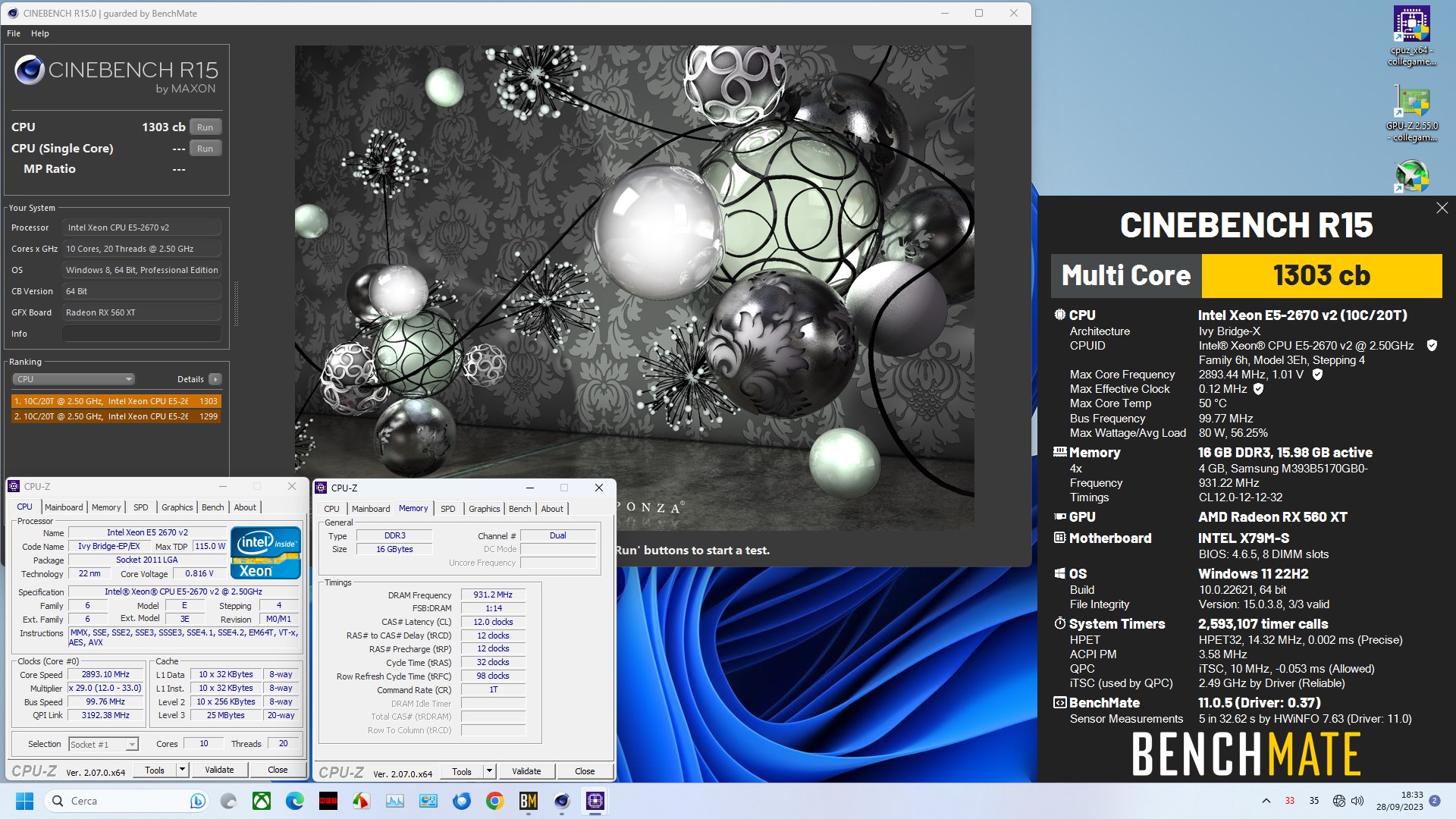Screen dimensions: 1456x819
Task: Launch Microsoft Edge from the taskbar
Action: click(x=295, y=801)
